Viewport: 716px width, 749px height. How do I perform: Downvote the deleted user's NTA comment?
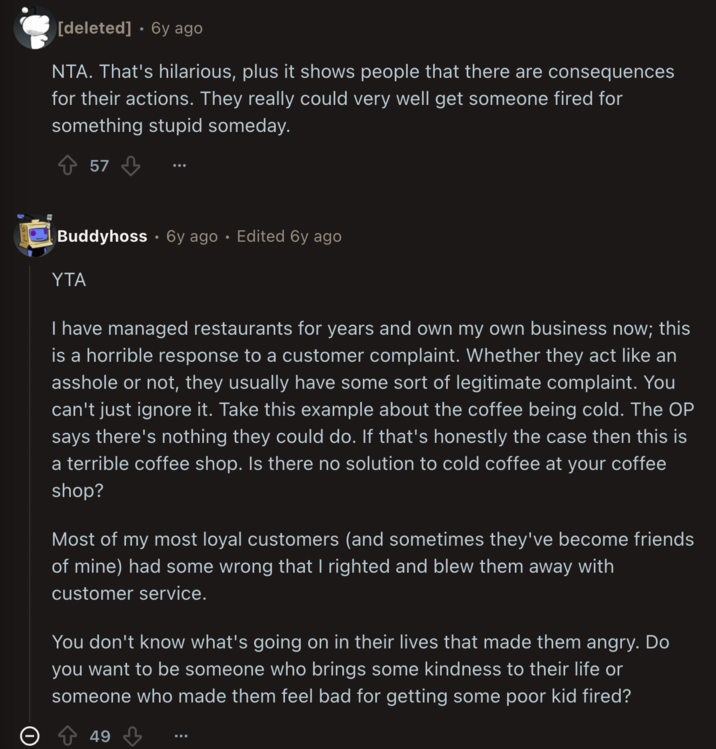(x=130, y=166)
